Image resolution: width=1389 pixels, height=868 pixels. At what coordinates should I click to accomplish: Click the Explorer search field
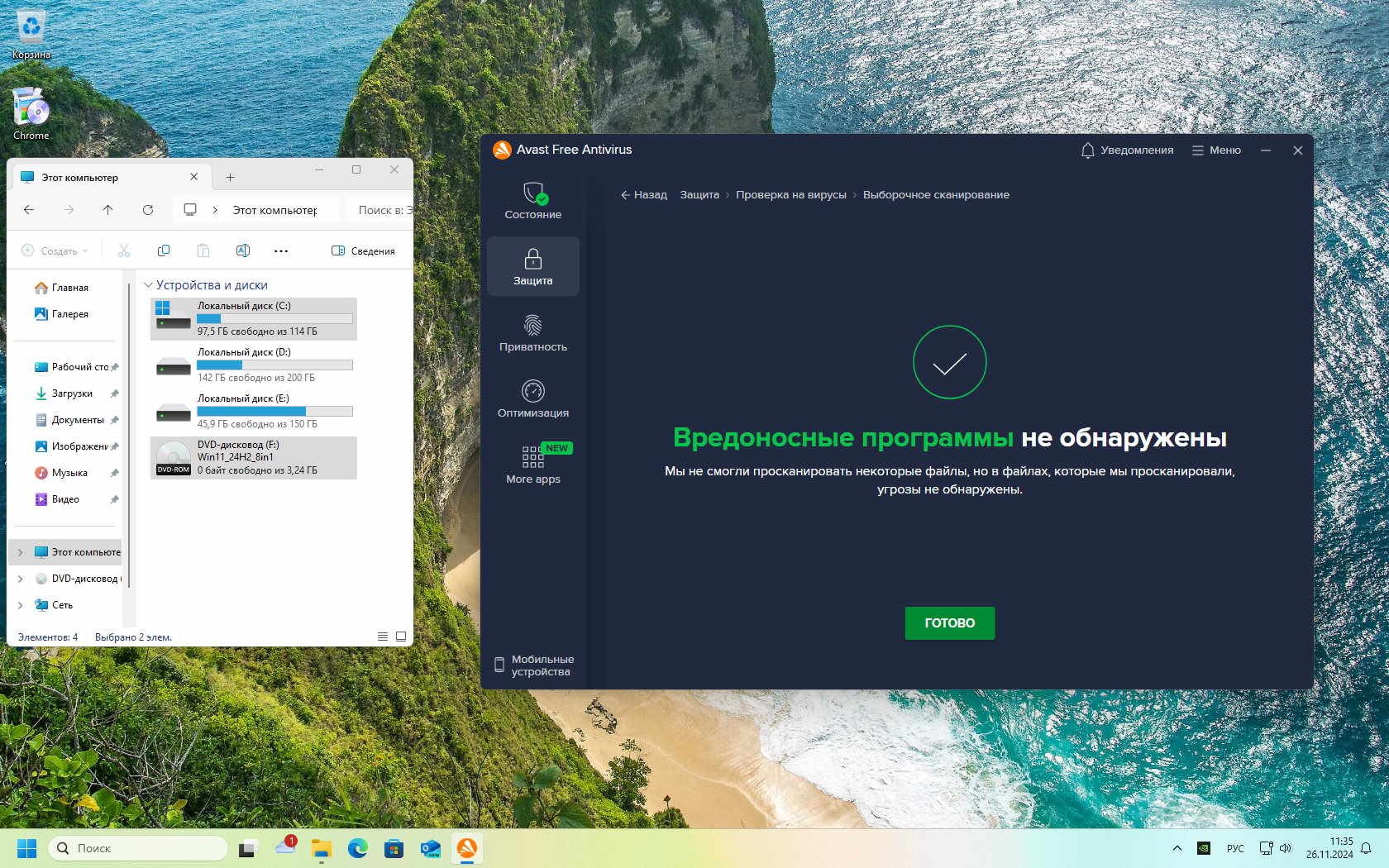coord(380,210)
